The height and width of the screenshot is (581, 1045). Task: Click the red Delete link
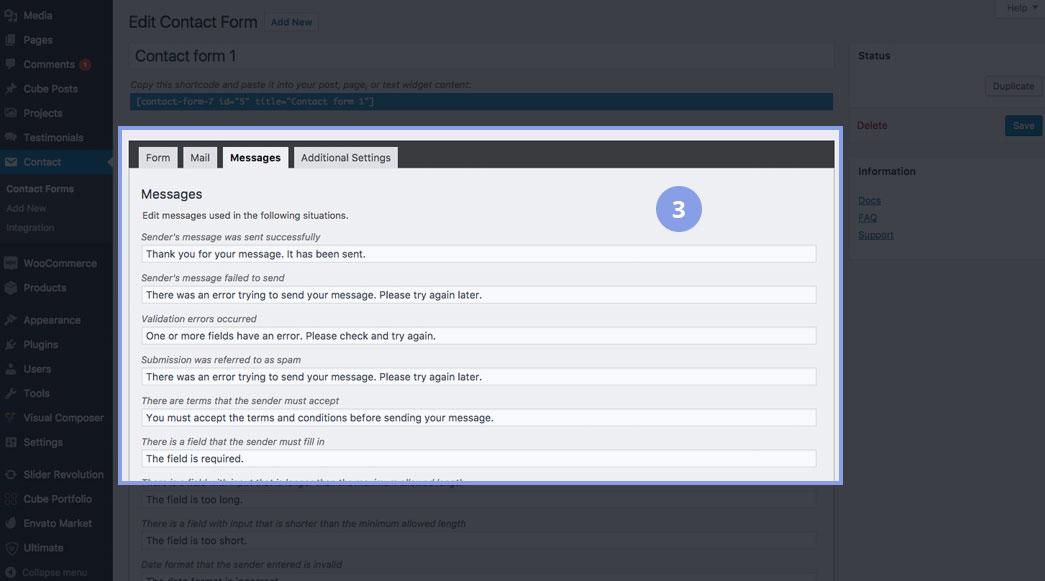click(x=872, y=126)
